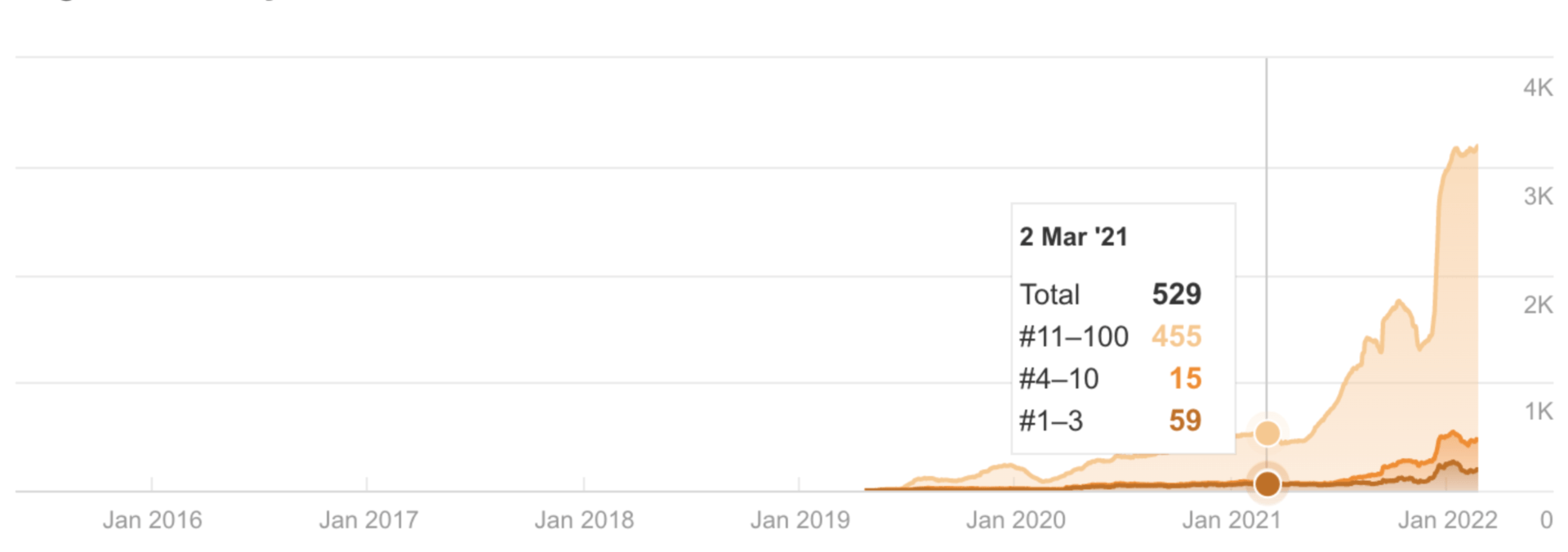1568x552 pixels.
Task: Click the Jan 2020 axis label
Action: (1016, 520)
